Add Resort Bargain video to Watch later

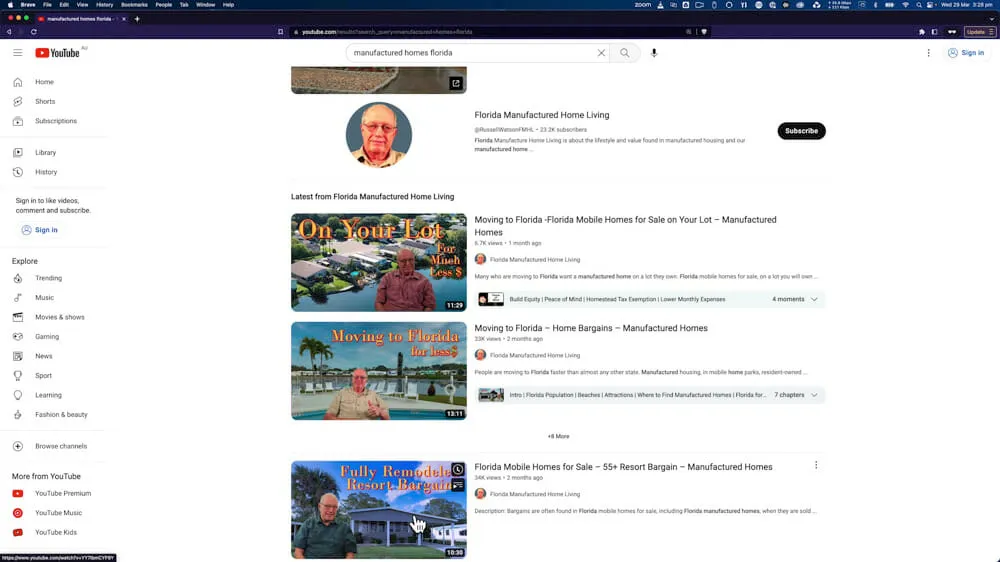[457, 469]
